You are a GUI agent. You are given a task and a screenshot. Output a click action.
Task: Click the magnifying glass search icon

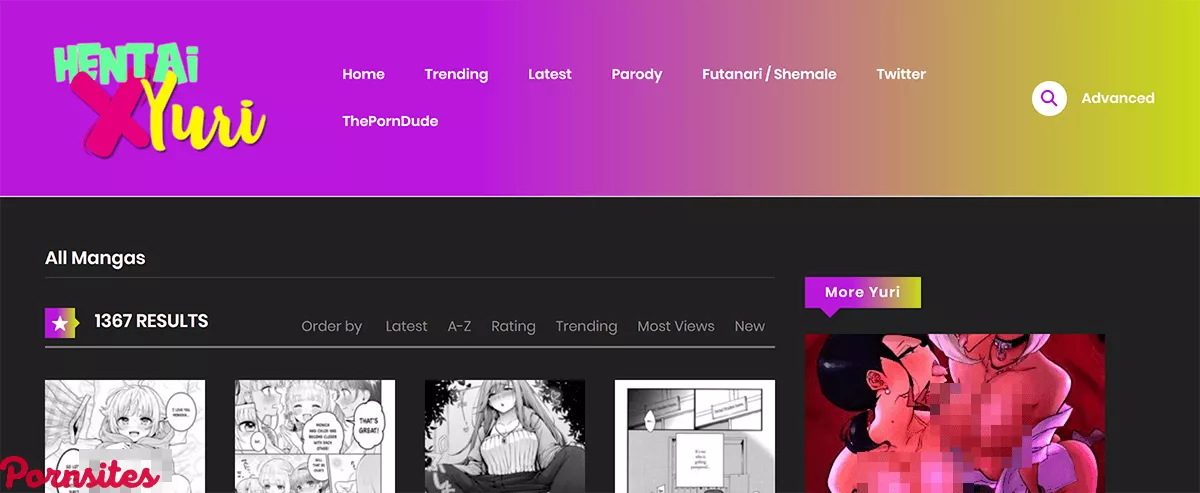point(1049,98)
